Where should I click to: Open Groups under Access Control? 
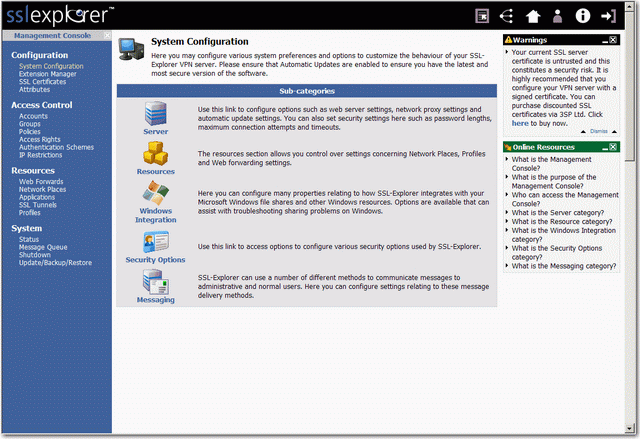[x=29, y=124]
